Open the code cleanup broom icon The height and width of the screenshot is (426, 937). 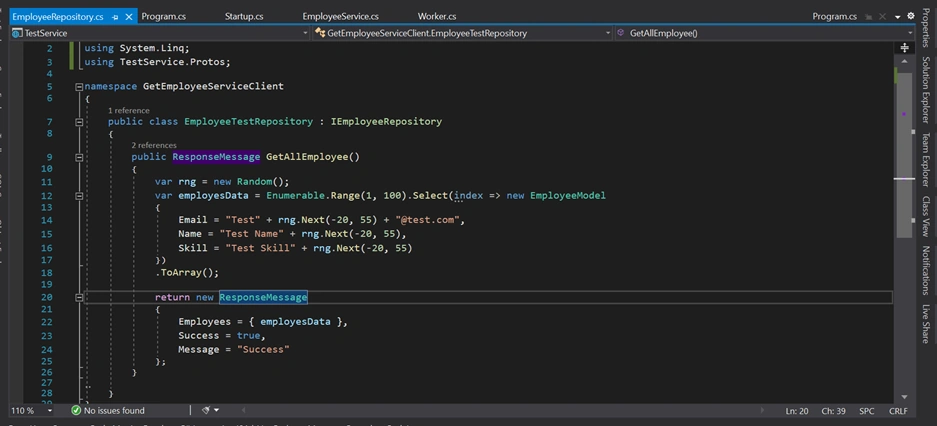coord(206,410)
